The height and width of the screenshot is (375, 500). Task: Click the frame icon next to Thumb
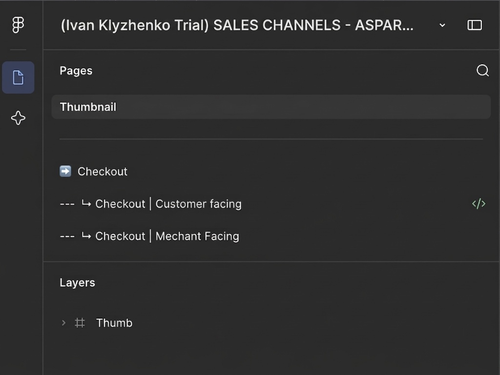80,323
